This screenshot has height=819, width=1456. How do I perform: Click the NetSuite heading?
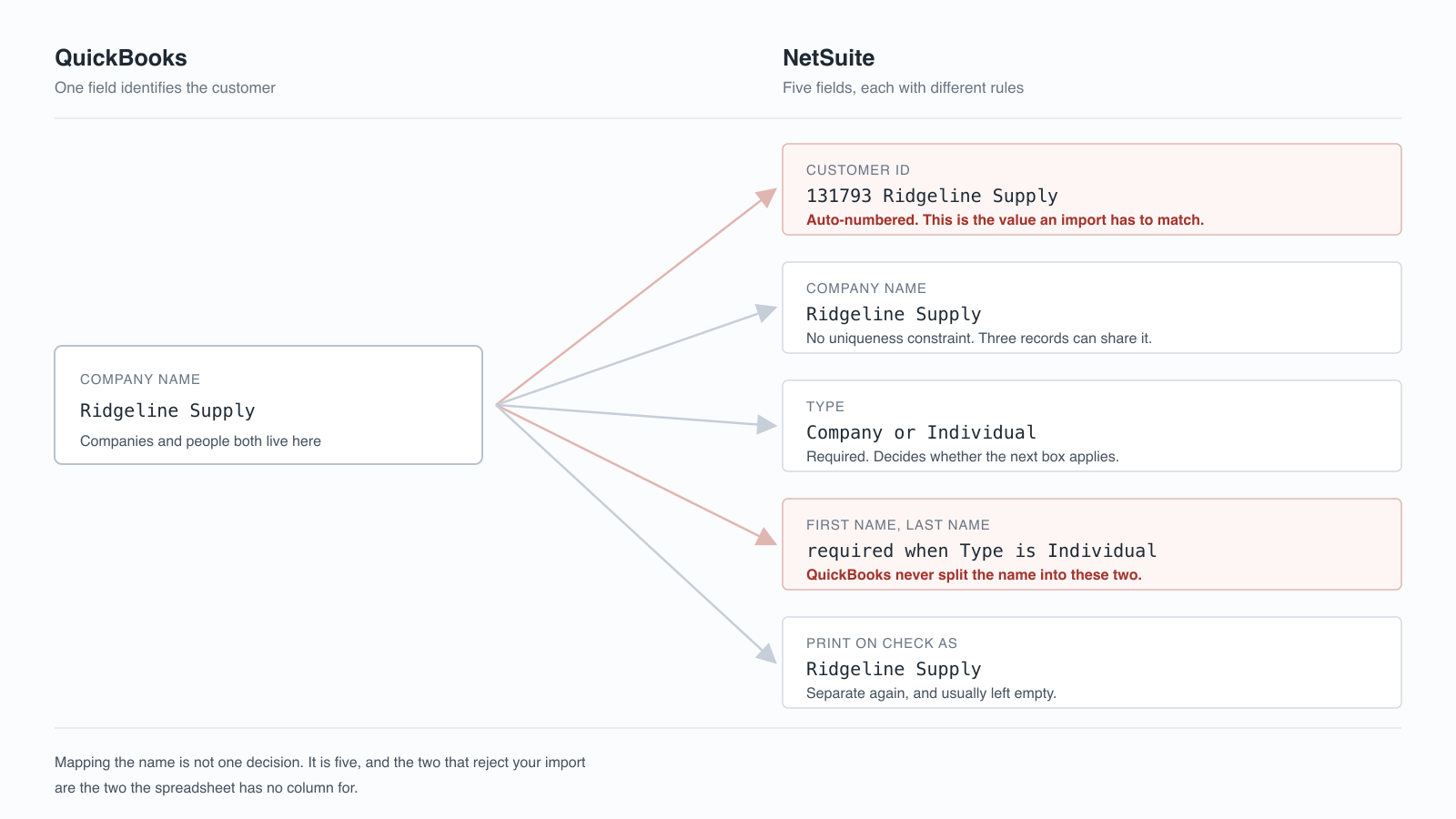click(x=828, y=58)
